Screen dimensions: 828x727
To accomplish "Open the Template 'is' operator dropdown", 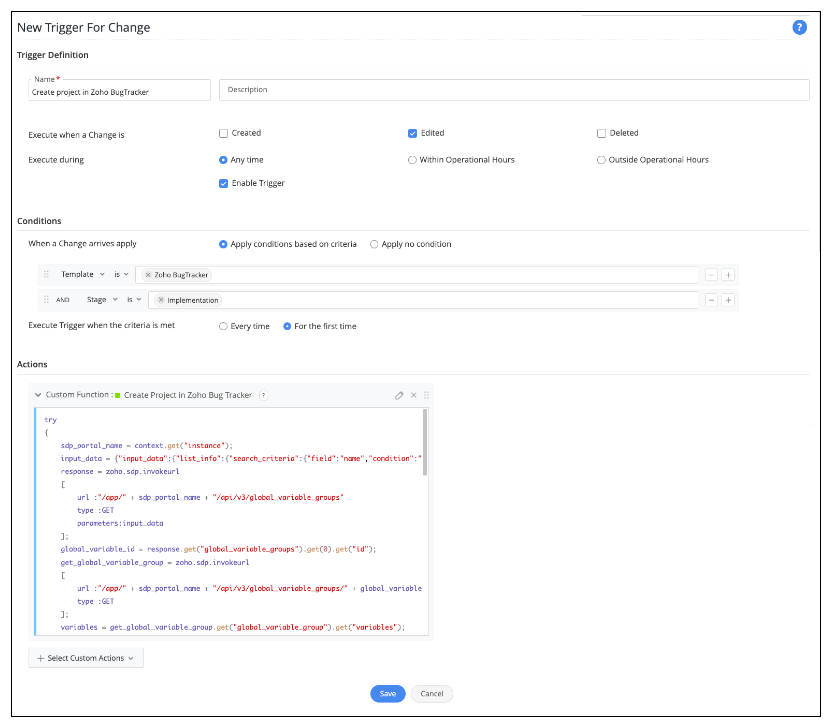I will coord(121,274).
